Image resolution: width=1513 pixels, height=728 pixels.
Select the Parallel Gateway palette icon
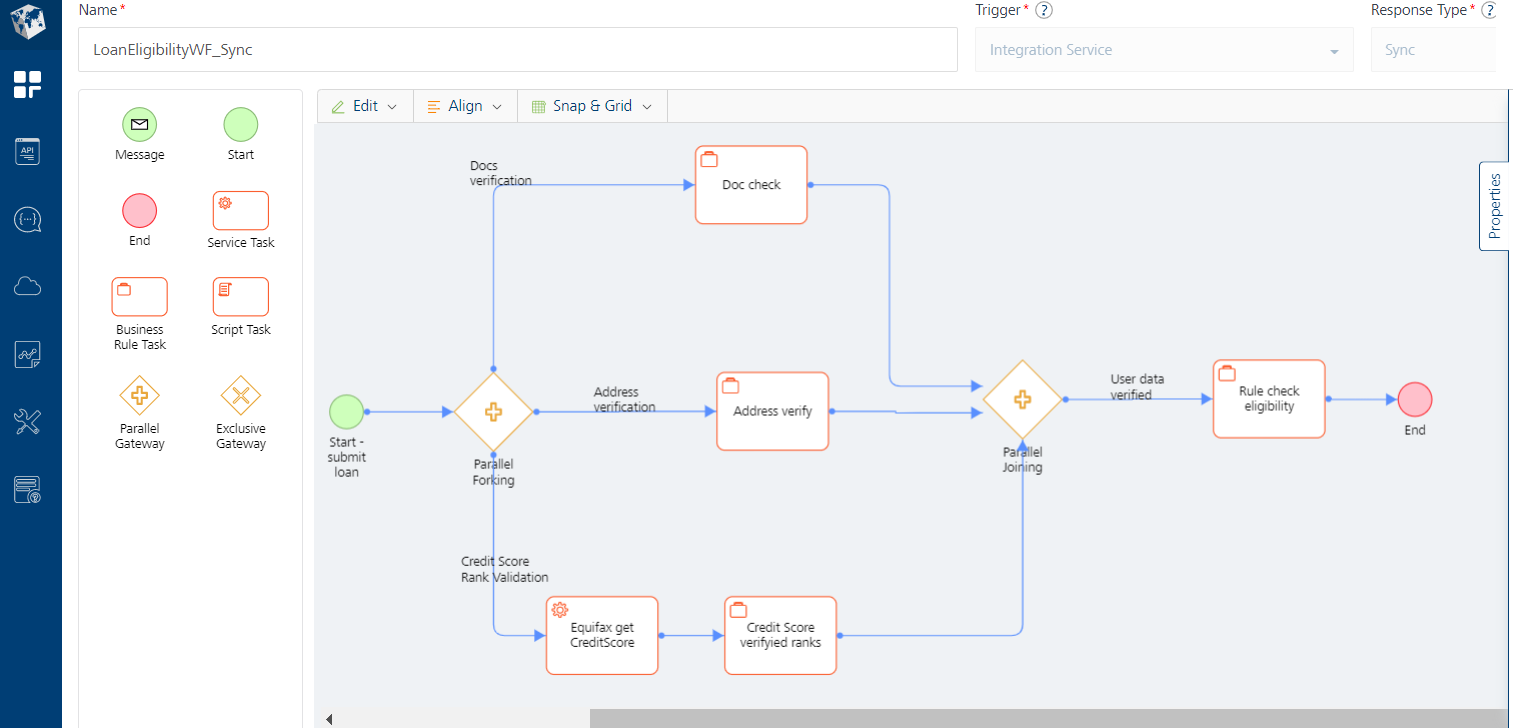(x=140, y=396)
